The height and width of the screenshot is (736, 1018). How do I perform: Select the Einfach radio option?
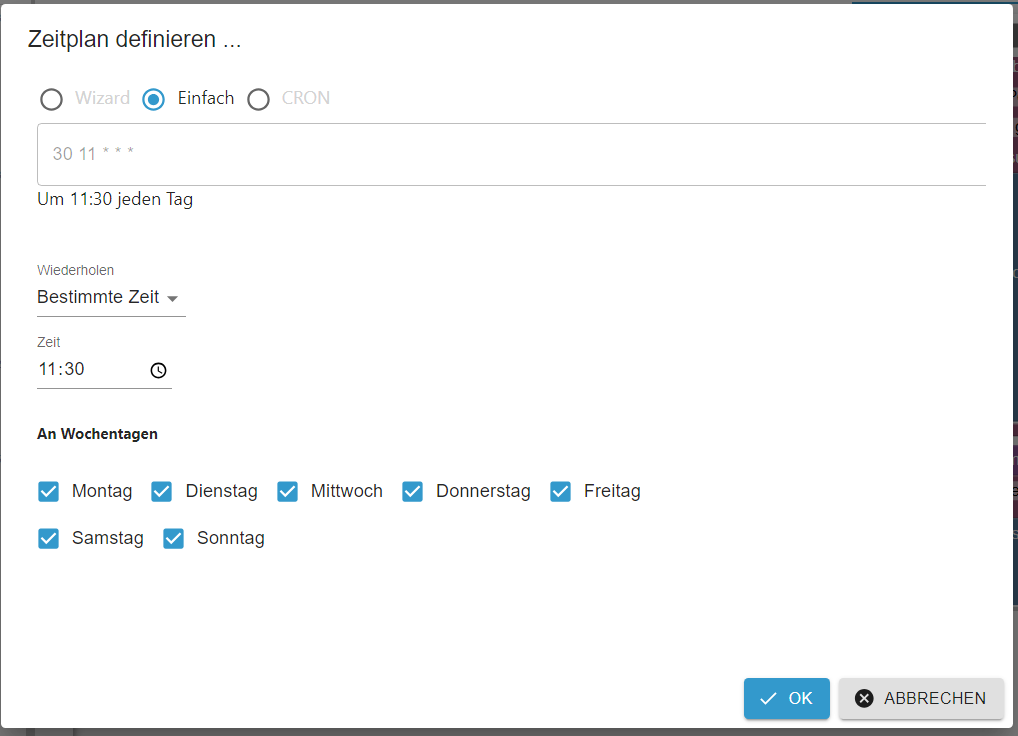154,99
